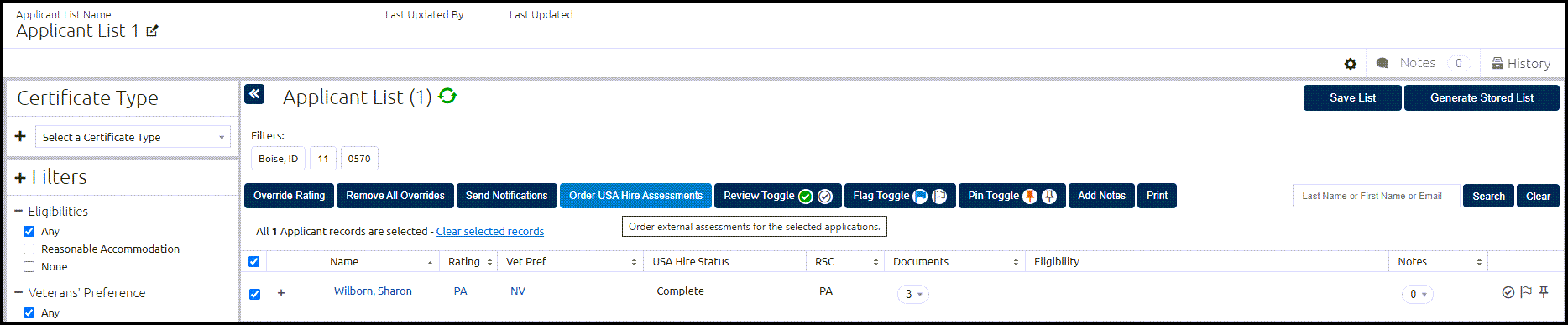Sort by the Rating column arrows
This screenshot has width=1568, height=325.
489,263
